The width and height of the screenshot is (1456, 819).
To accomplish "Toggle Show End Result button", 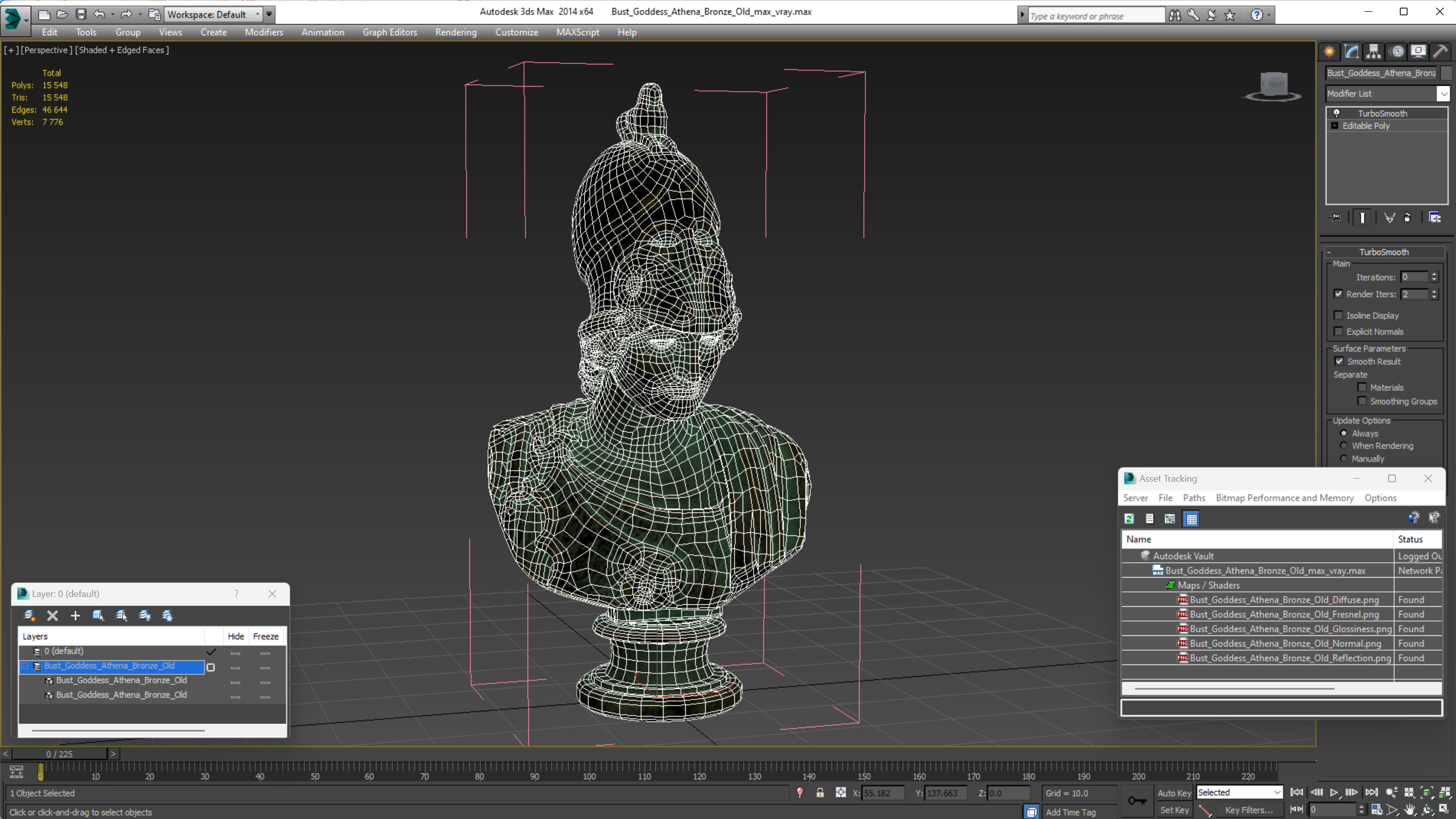I will [1362, 217].
